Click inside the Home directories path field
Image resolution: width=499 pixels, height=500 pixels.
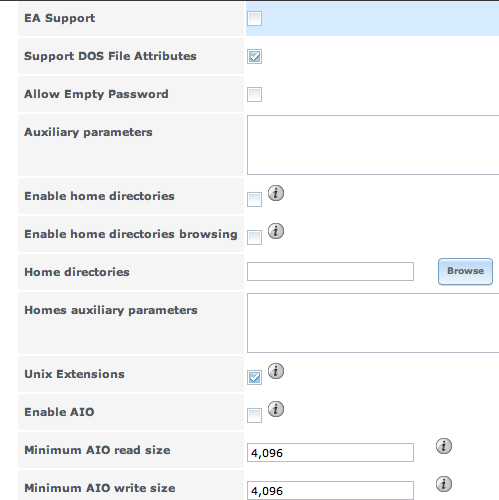coord(330,271)
